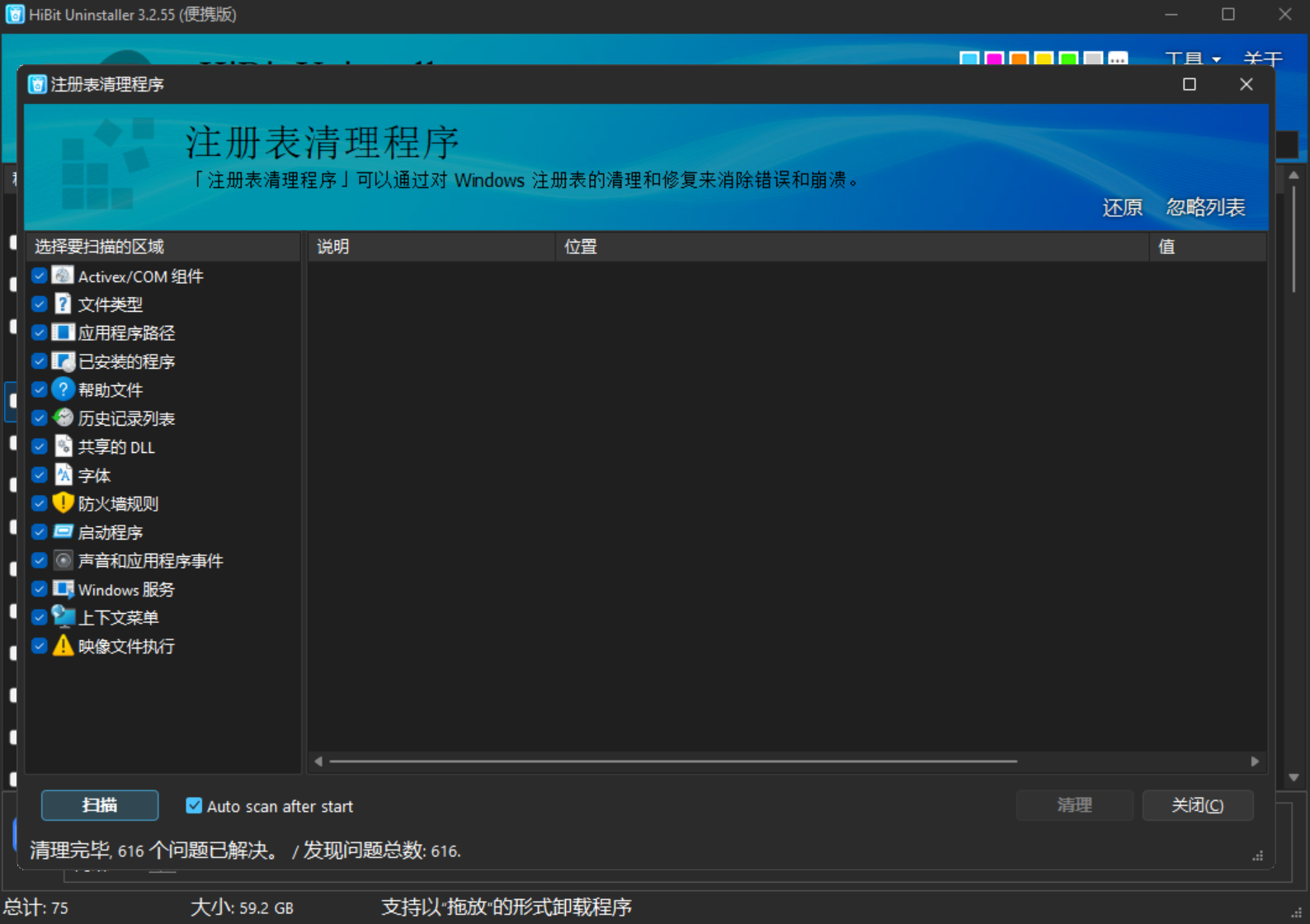Screen dimensions: 1310x924
Task: Sort results by 位置 column header
Action: click(x=852, y=247)
